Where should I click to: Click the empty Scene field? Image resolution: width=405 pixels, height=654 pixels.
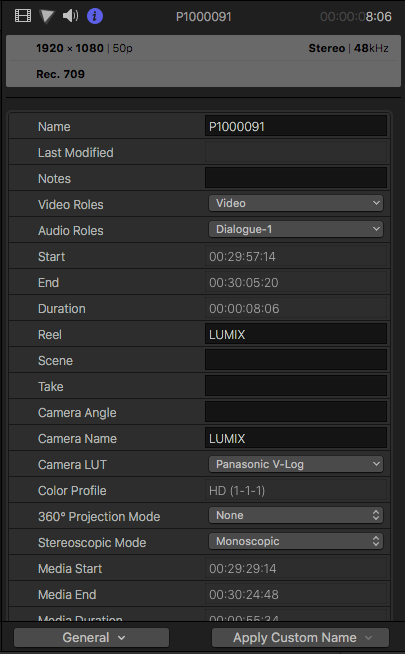click(x=296, y=360)
